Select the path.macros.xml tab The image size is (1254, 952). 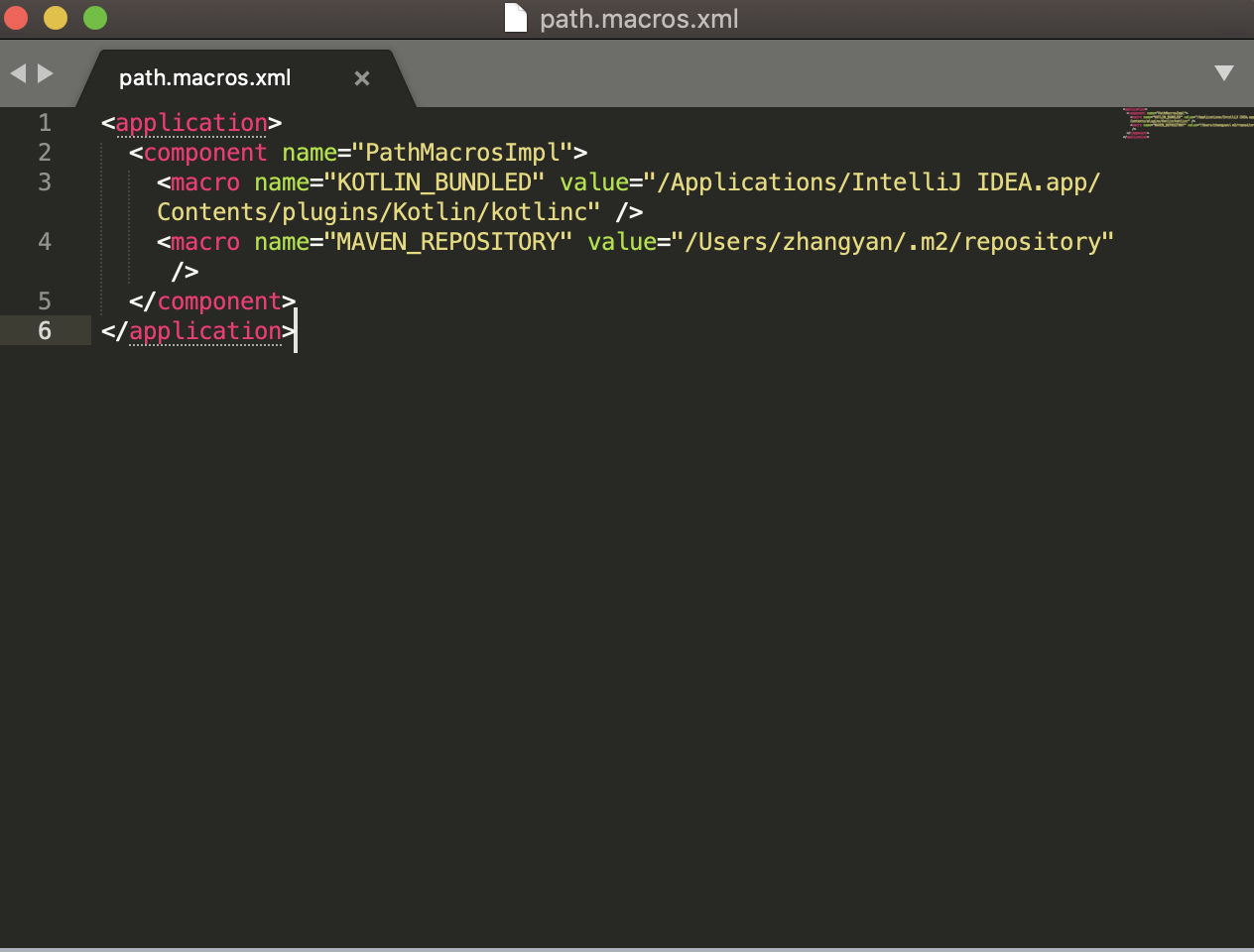point(204,78)
